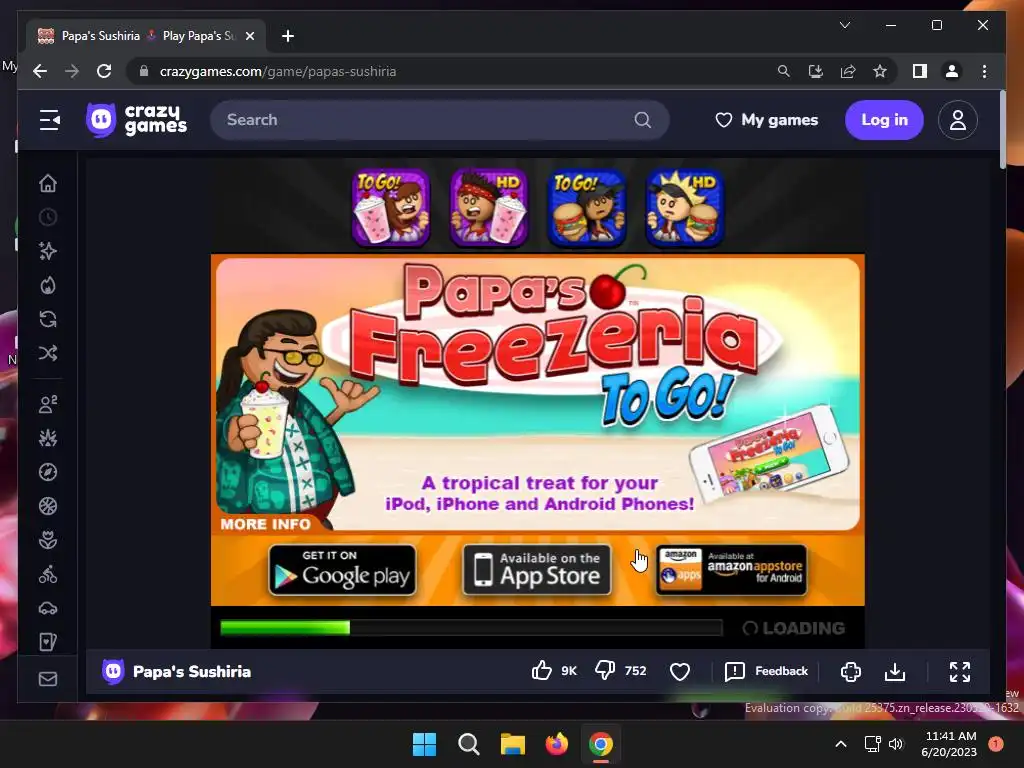Toggle fullscreen mode for the game
Viewport: 1024px width, 768px height.
(959, 671)
